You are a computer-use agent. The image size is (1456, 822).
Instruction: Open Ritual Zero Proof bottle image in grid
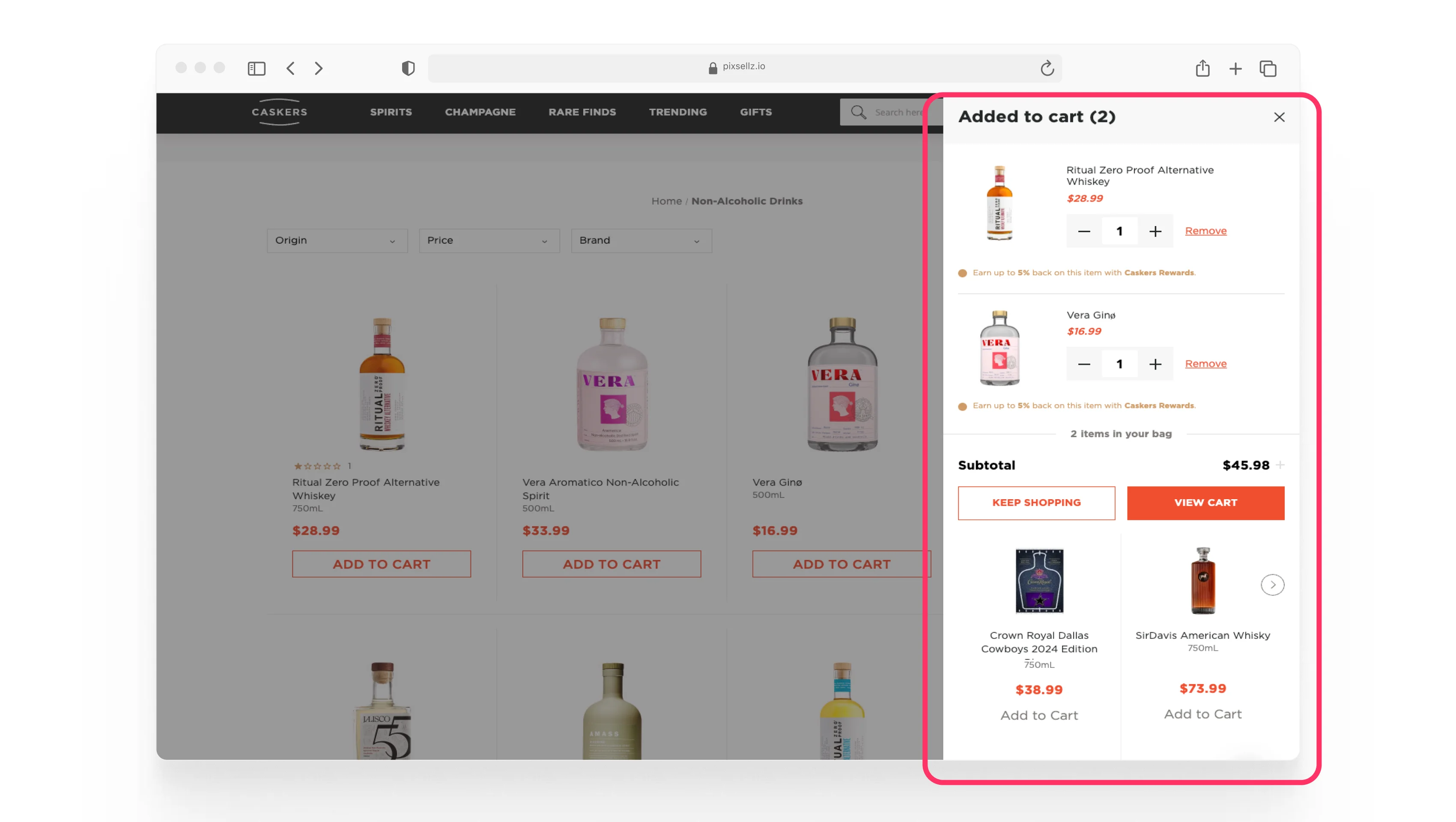click(382, 384)
